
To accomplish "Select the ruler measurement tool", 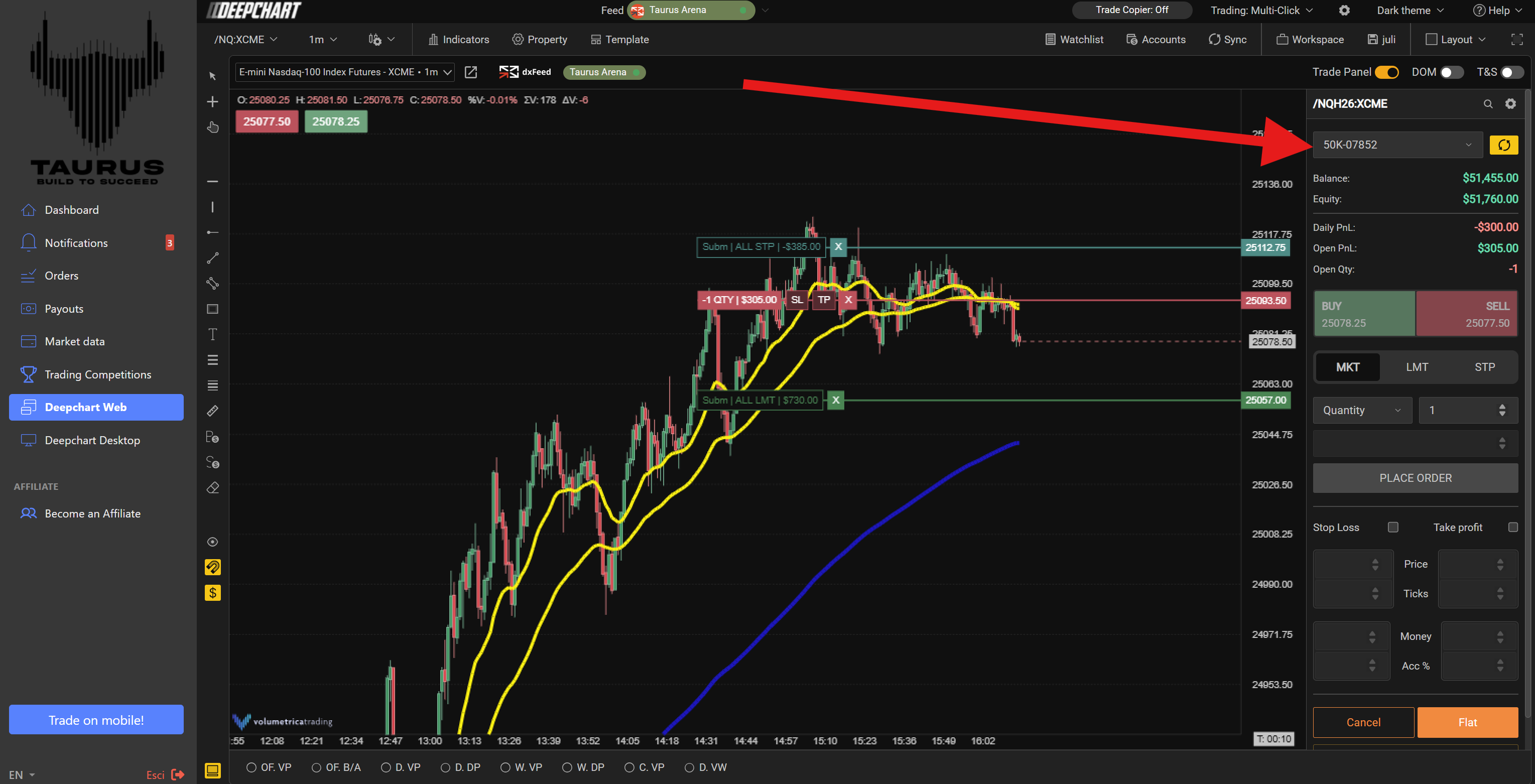I will click(212, 411).
